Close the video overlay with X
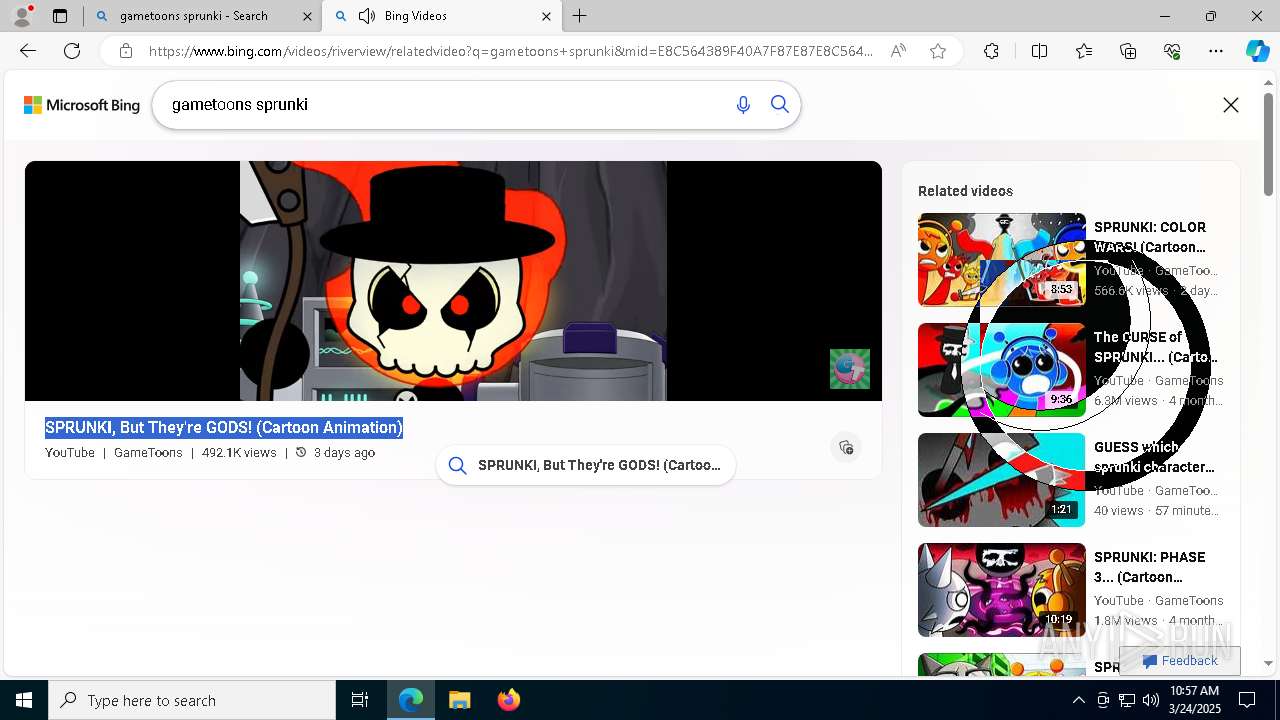The height and width of the screenshot is (720, 1280). pyautogui.click(x=1231, y=105)
